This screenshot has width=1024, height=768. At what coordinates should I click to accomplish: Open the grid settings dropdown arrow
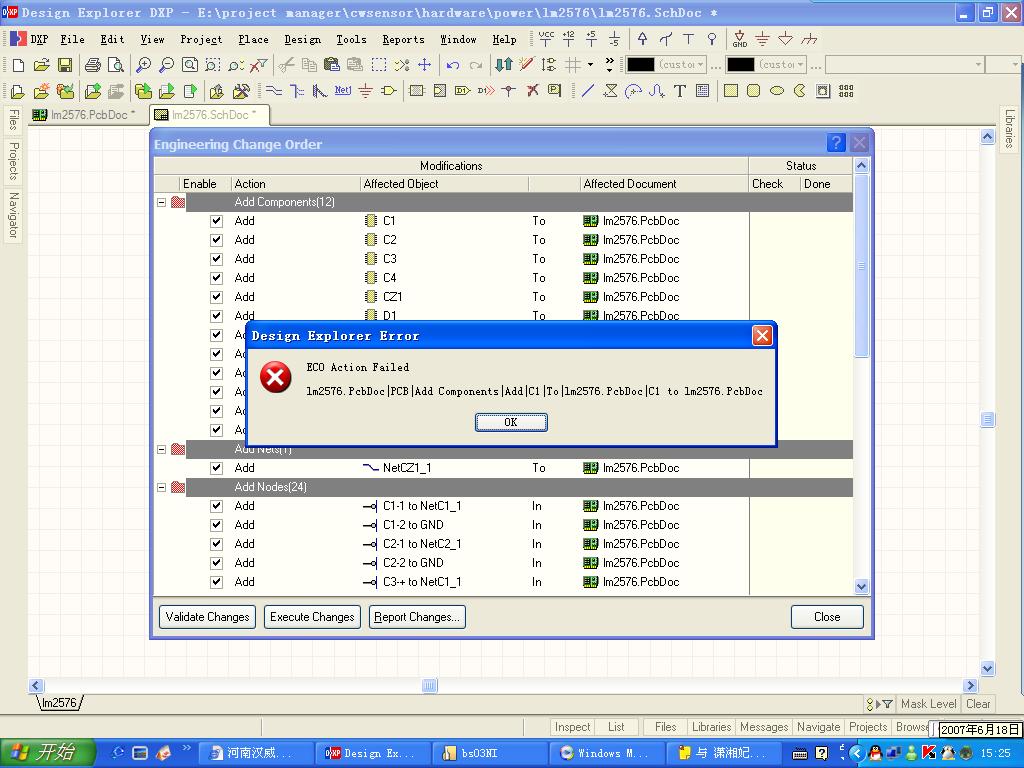coord(590,65)
